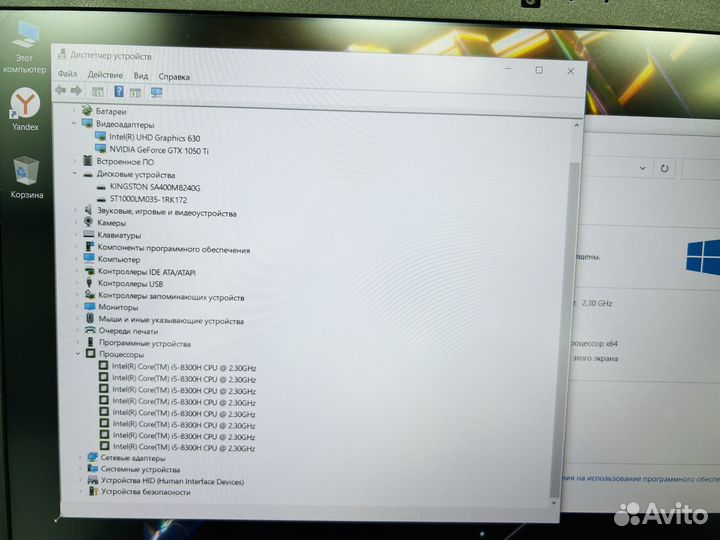Open the Корзина recycle bin icon
The height and width of the screenshot is (540, 720).
coord(27,177)
